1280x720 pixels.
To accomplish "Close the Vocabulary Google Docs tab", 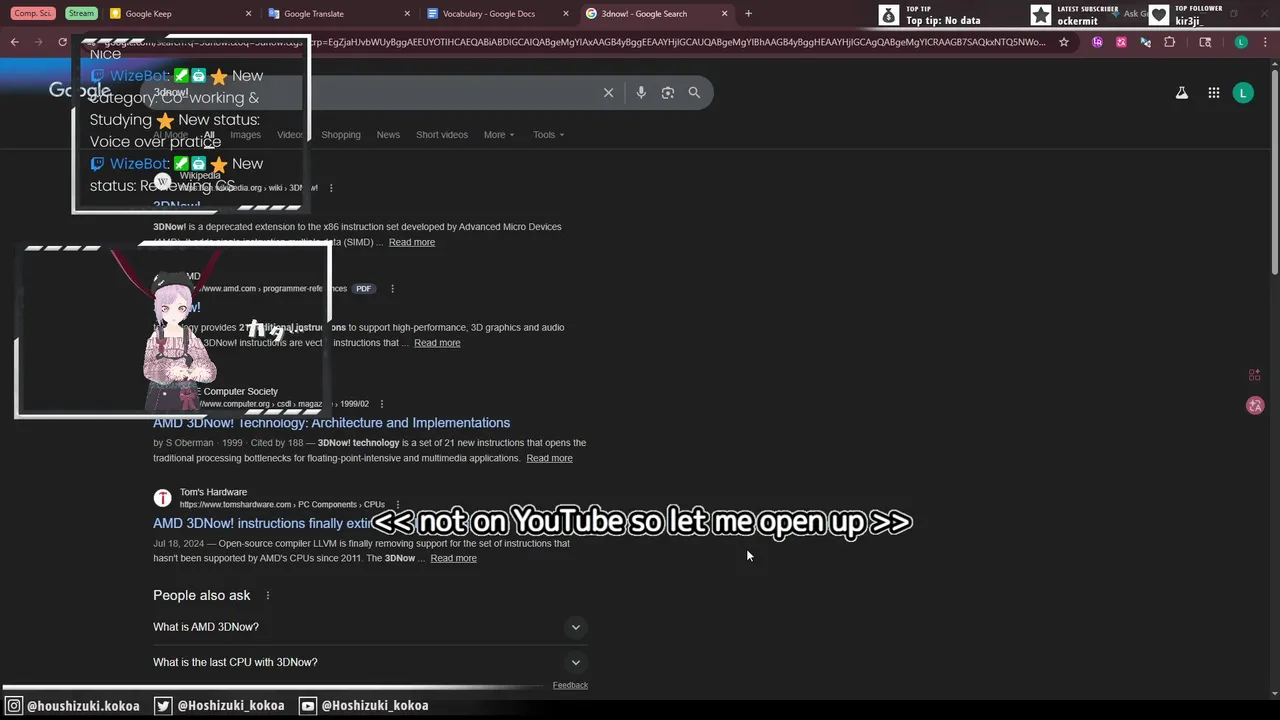I will 566,13.
